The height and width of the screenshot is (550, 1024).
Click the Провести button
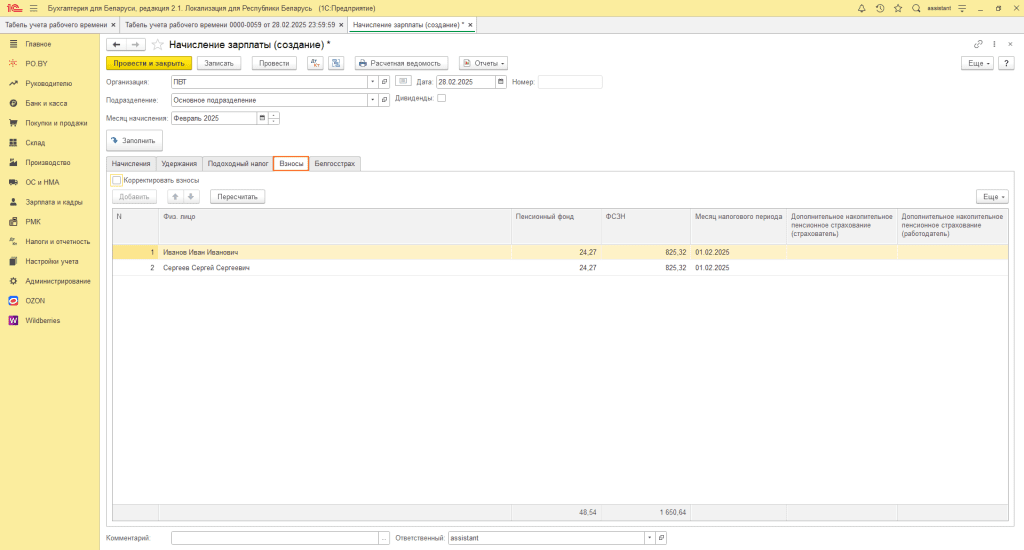pyautogui.click(x=274, y=63)
